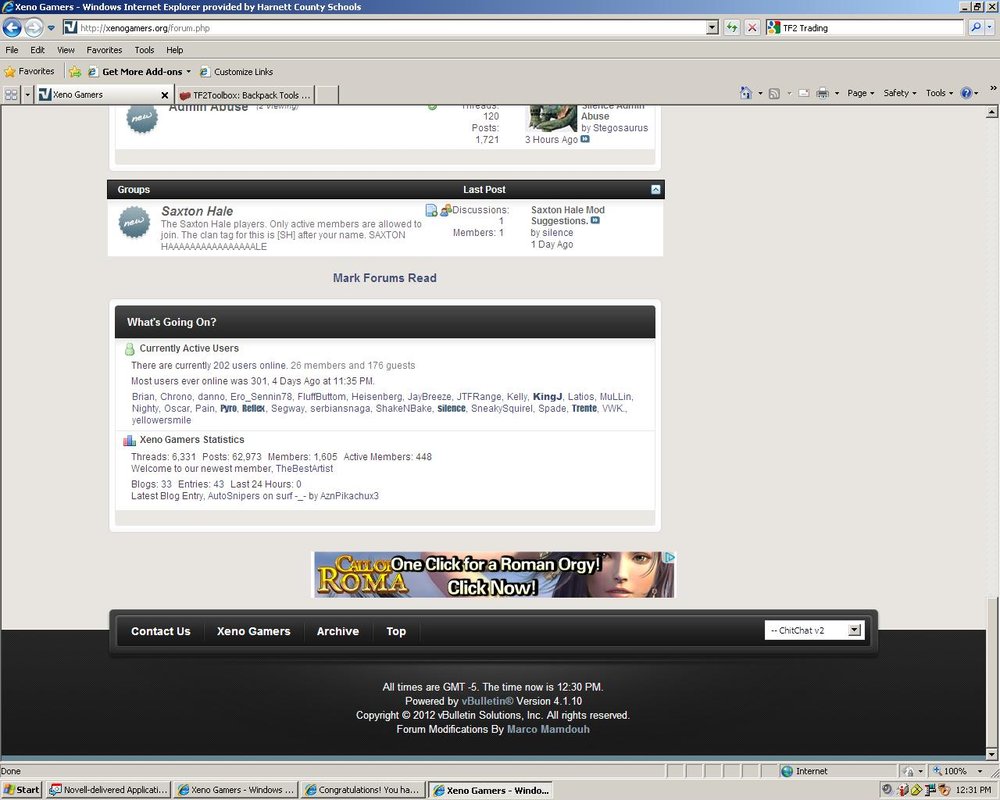1000x800 pixels.
Task: Expand the Get More Add-ons dropdown
Action: point(188,71)
